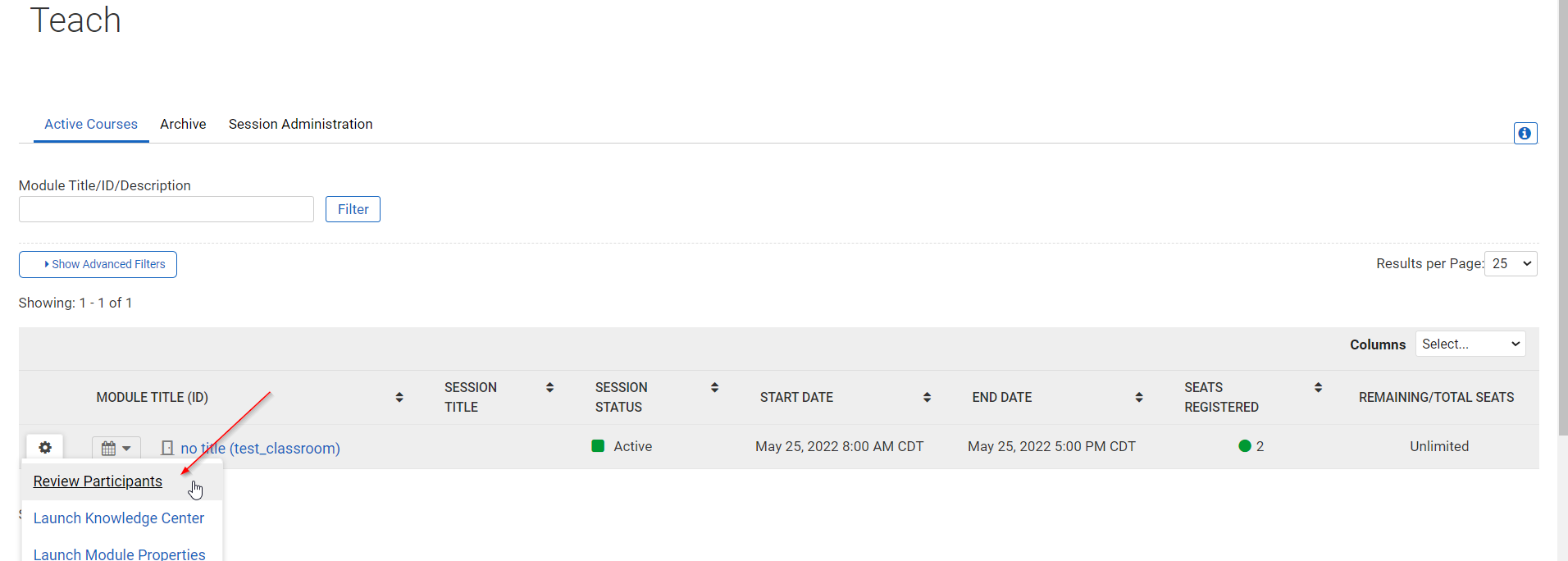Sort by Module Title column arrows
The image size is (1568, 561).
(x=399, y=397)
